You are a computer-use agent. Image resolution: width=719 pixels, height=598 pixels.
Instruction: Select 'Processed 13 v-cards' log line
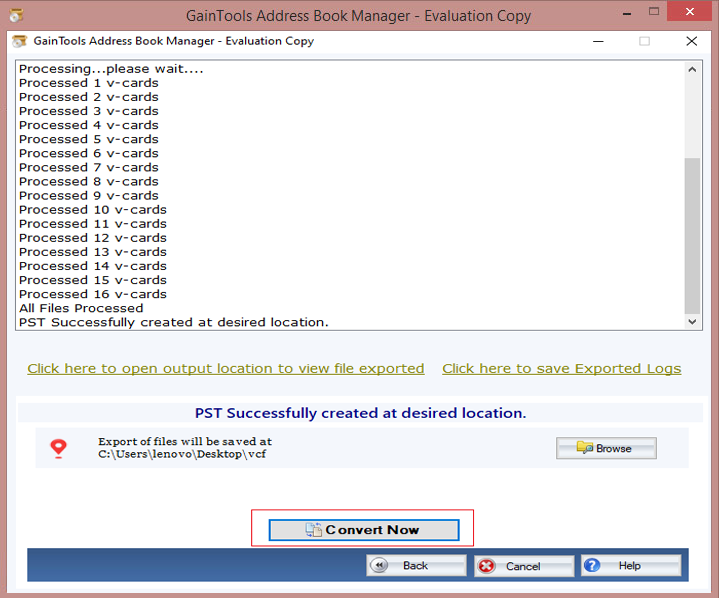93,252
